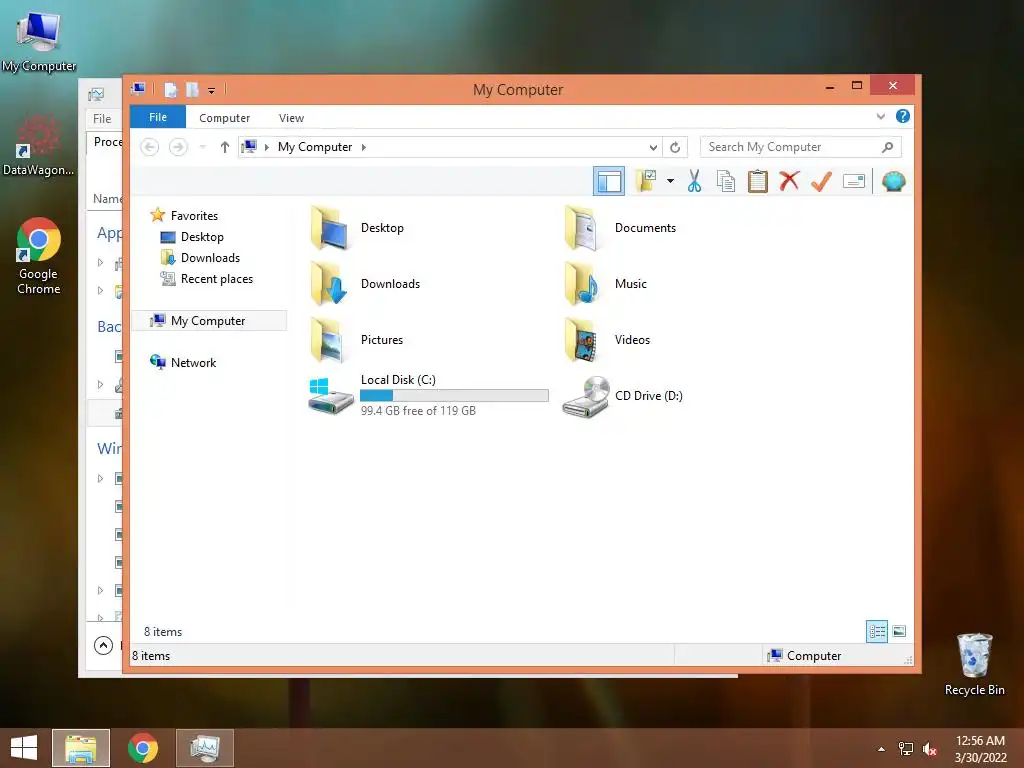Image resolution: width=1024 pixels, height=768 pixels.
Task: Select the Videos folder icon
Action: 583,340
